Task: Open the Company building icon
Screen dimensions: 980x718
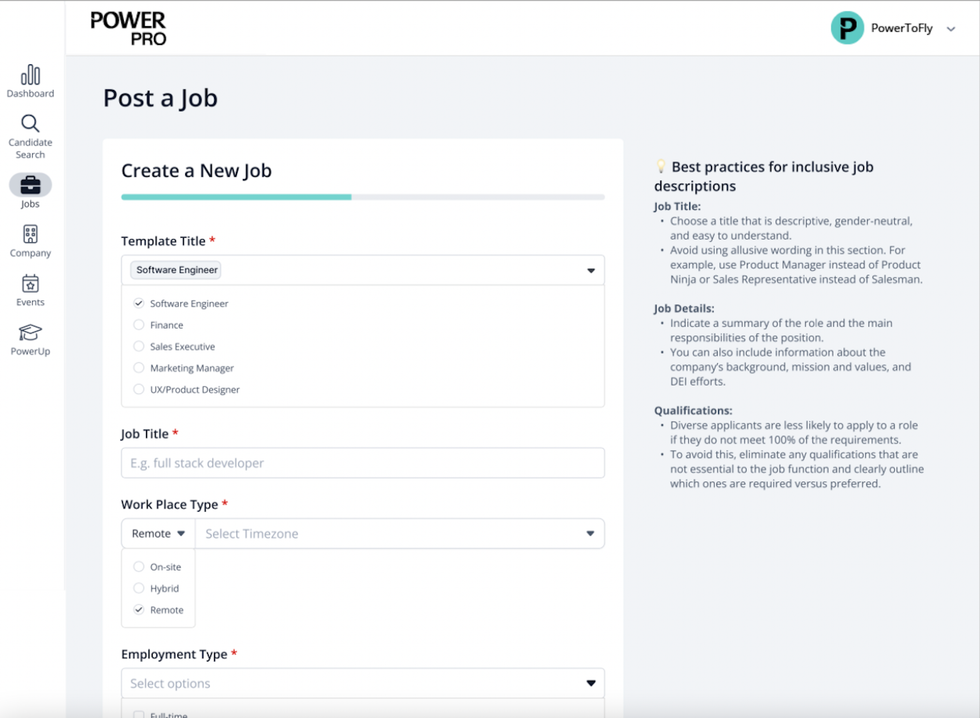Action: coord(31,235)
